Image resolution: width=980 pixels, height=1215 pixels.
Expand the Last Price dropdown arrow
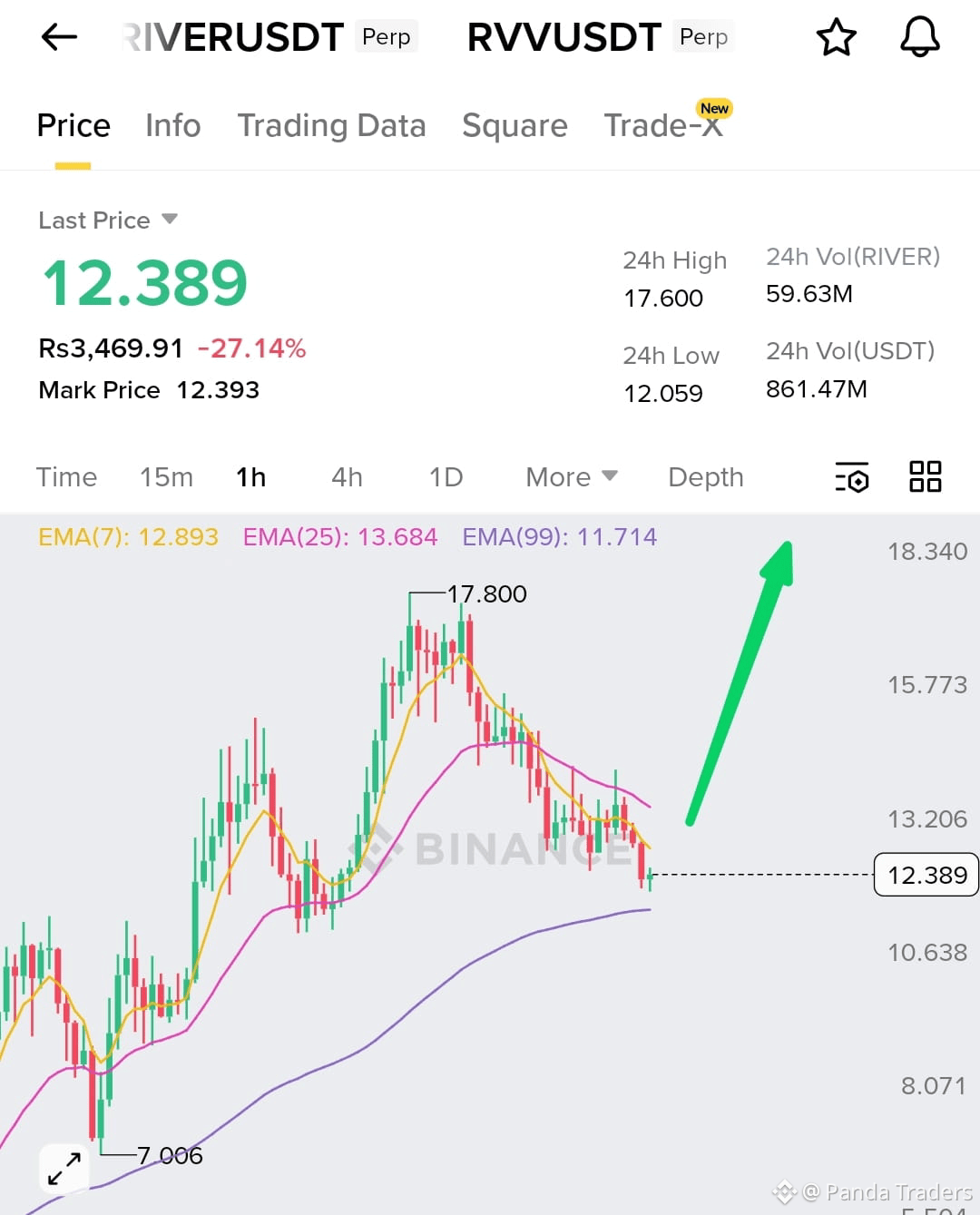[169, 219]
